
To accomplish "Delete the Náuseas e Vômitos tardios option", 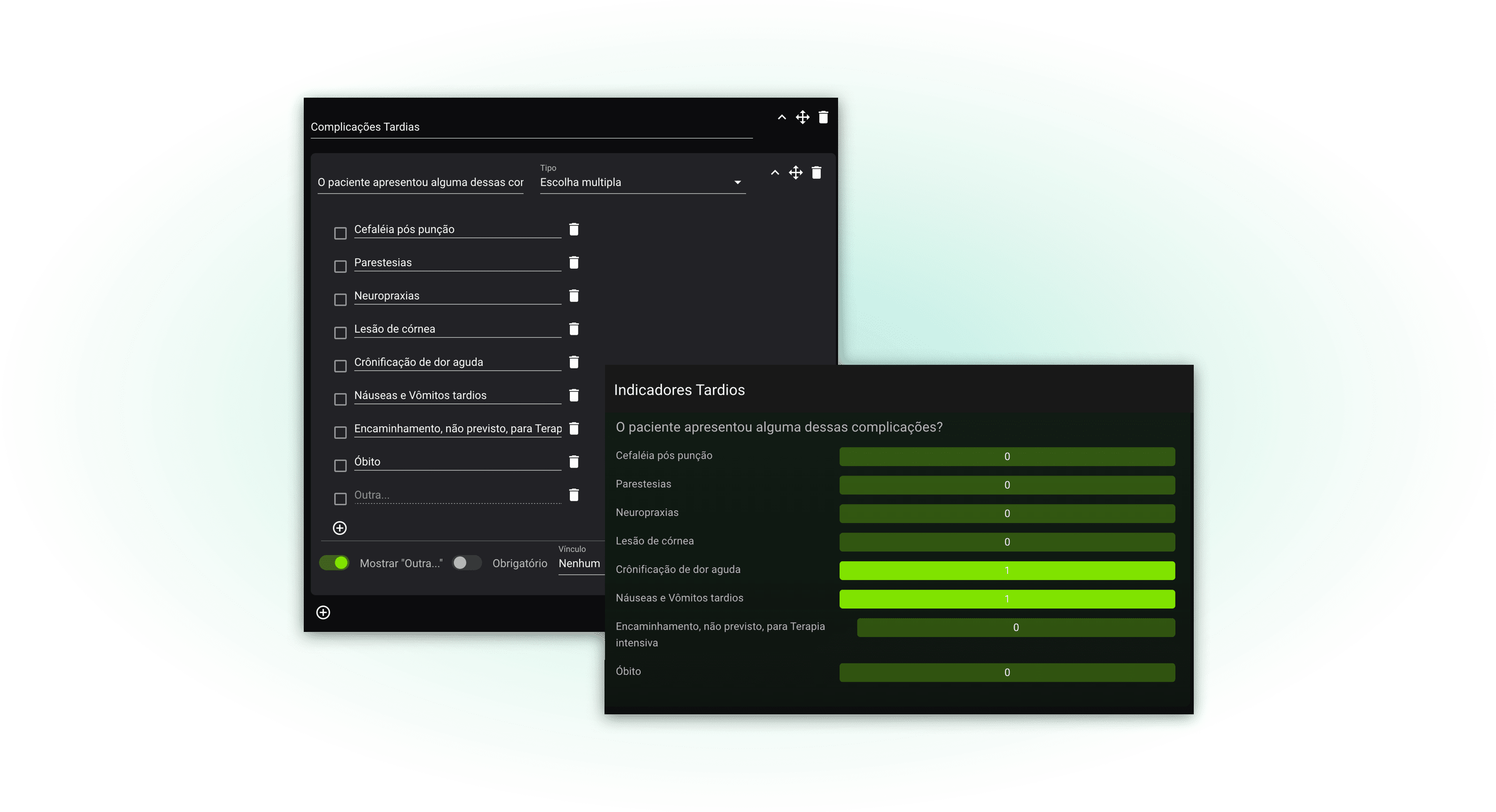I will pos(574,395).
